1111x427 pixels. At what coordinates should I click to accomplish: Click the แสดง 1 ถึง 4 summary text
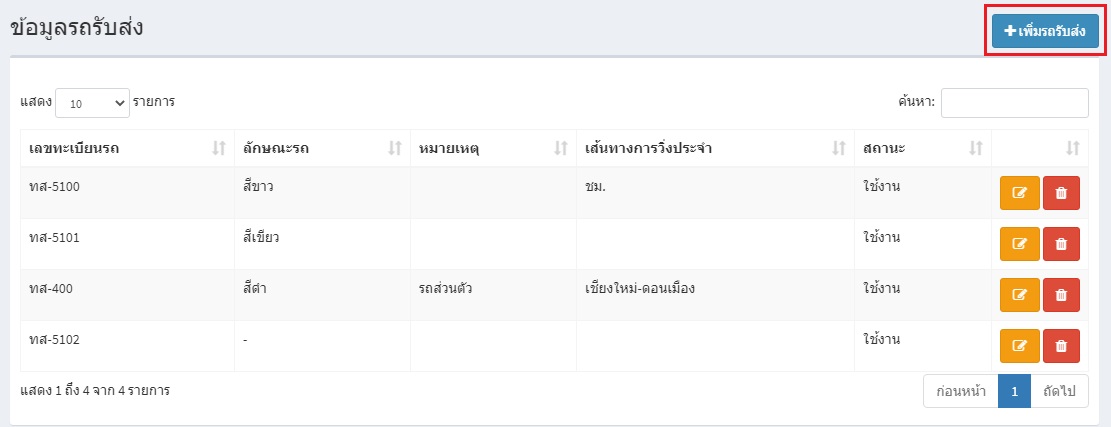[95, 390]
